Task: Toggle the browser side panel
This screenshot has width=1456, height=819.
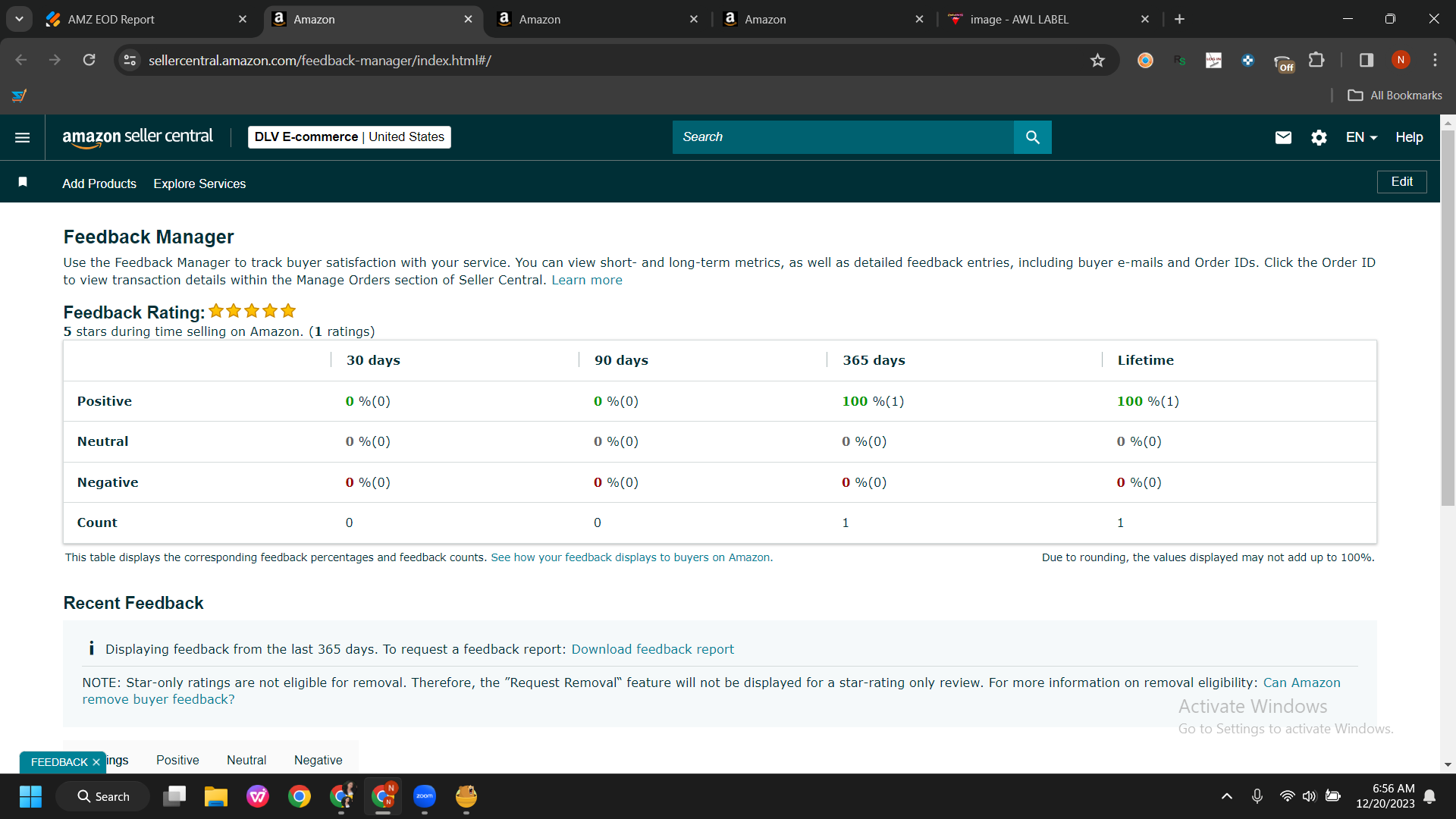Action: (x=1367, y=60)
